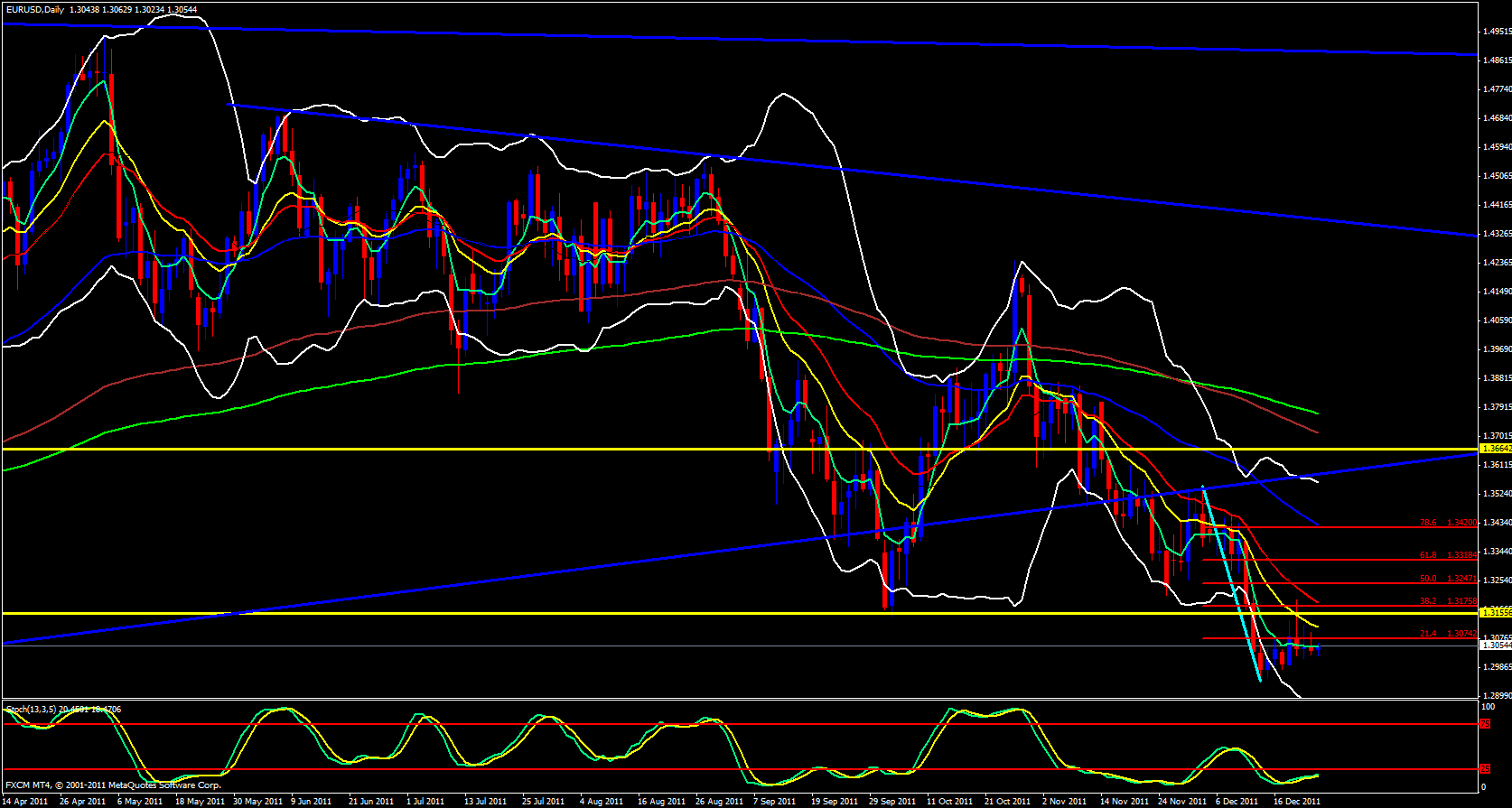Viewport: 1512px width, 808px height.
Task: Click the 16 Dec 2011 date label
Action: 1296,801
